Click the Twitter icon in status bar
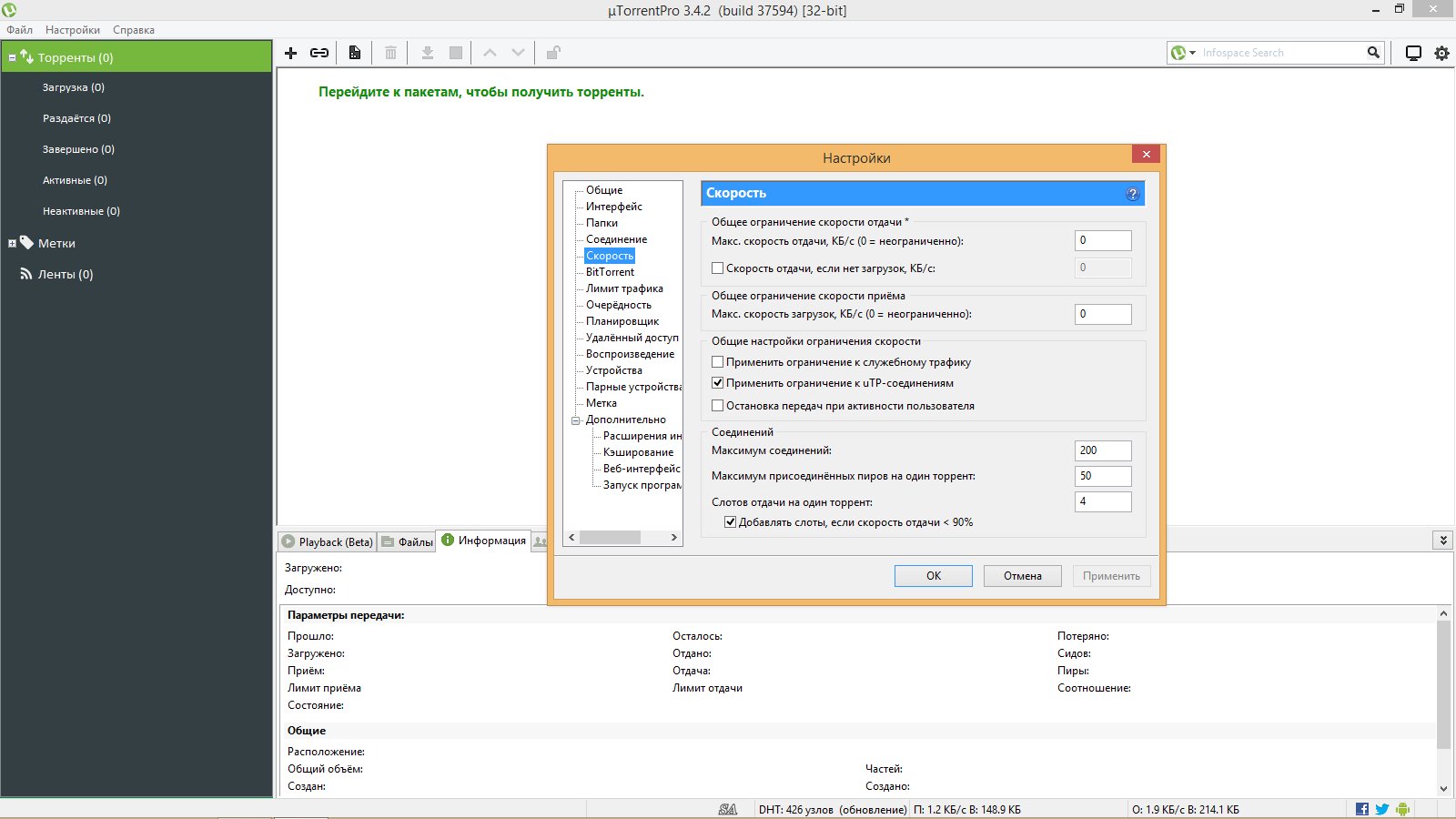 tap(1382, 809)
